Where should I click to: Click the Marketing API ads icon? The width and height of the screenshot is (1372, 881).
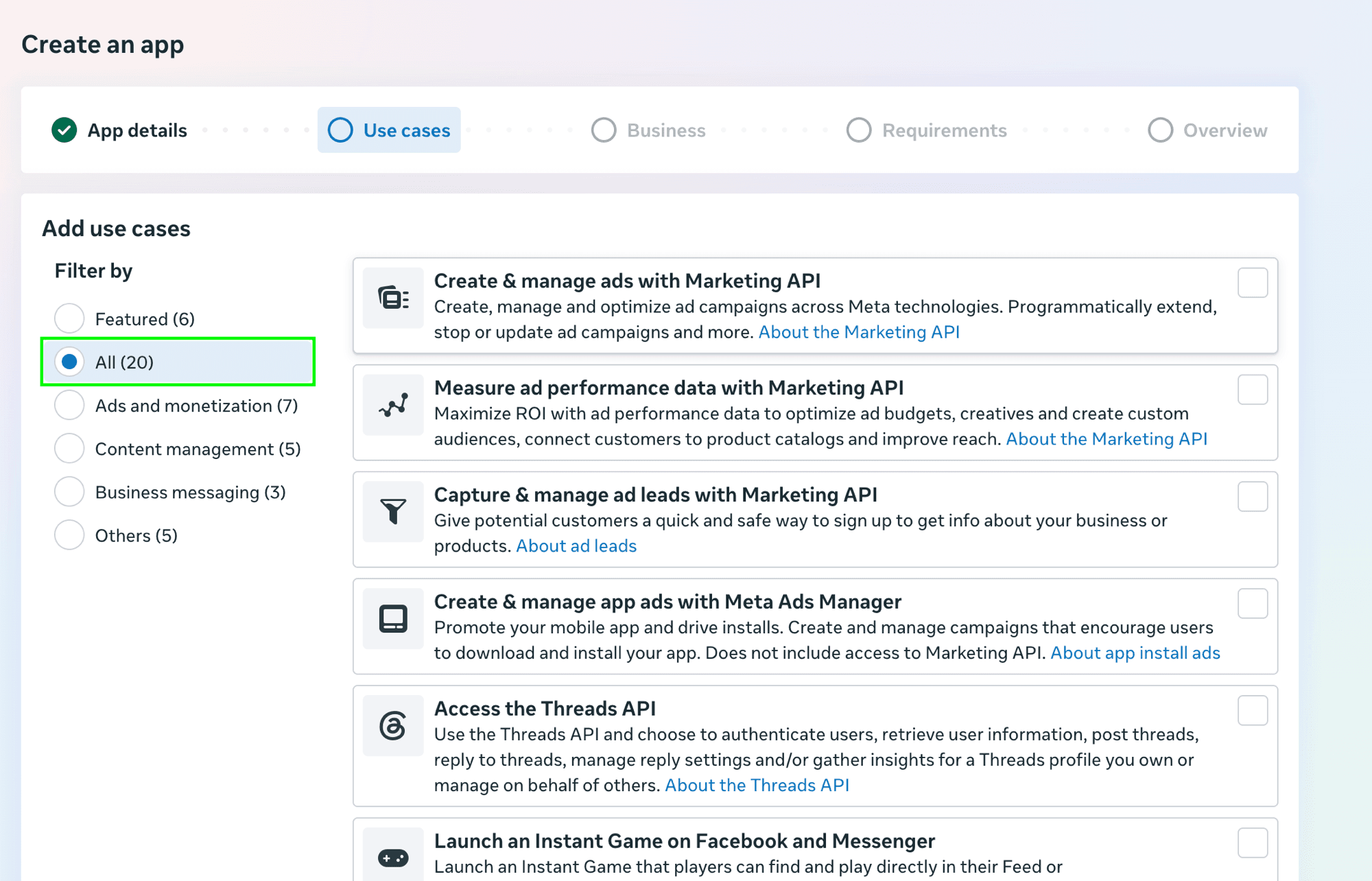tap(393, 298)
